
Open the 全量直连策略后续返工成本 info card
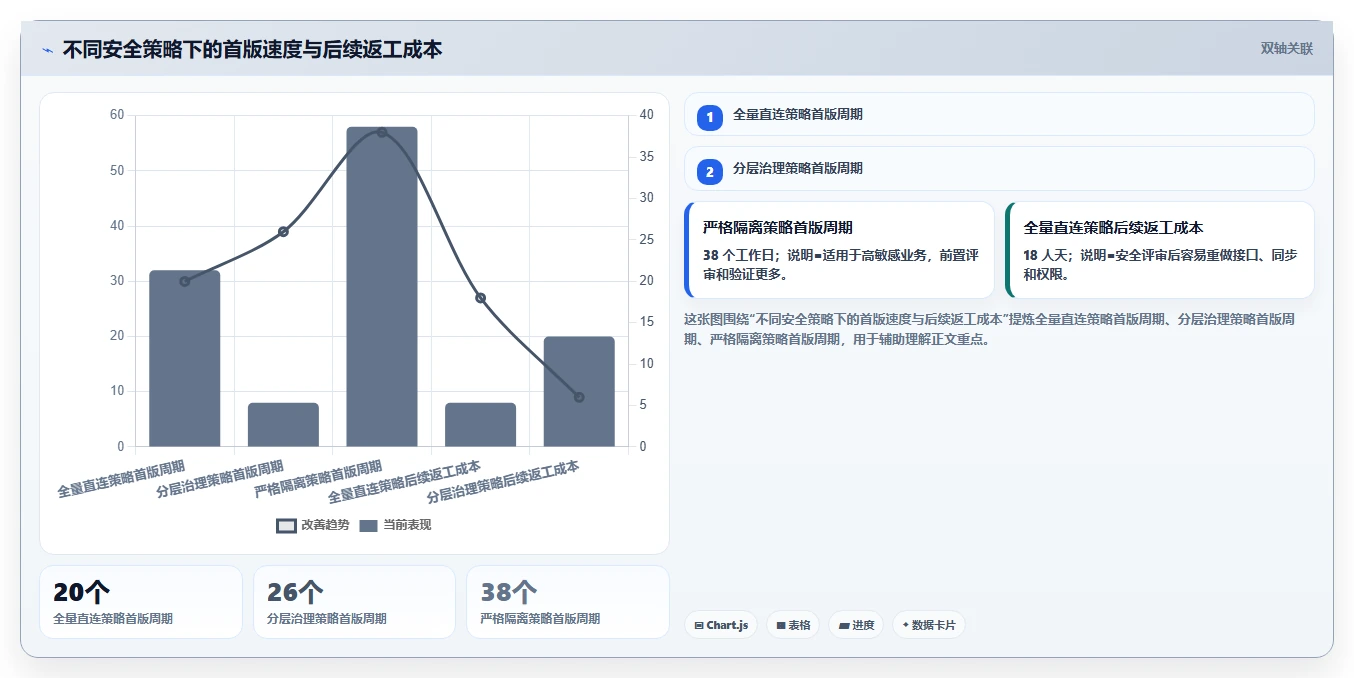pyautogui.click(x=1160, y=250)
